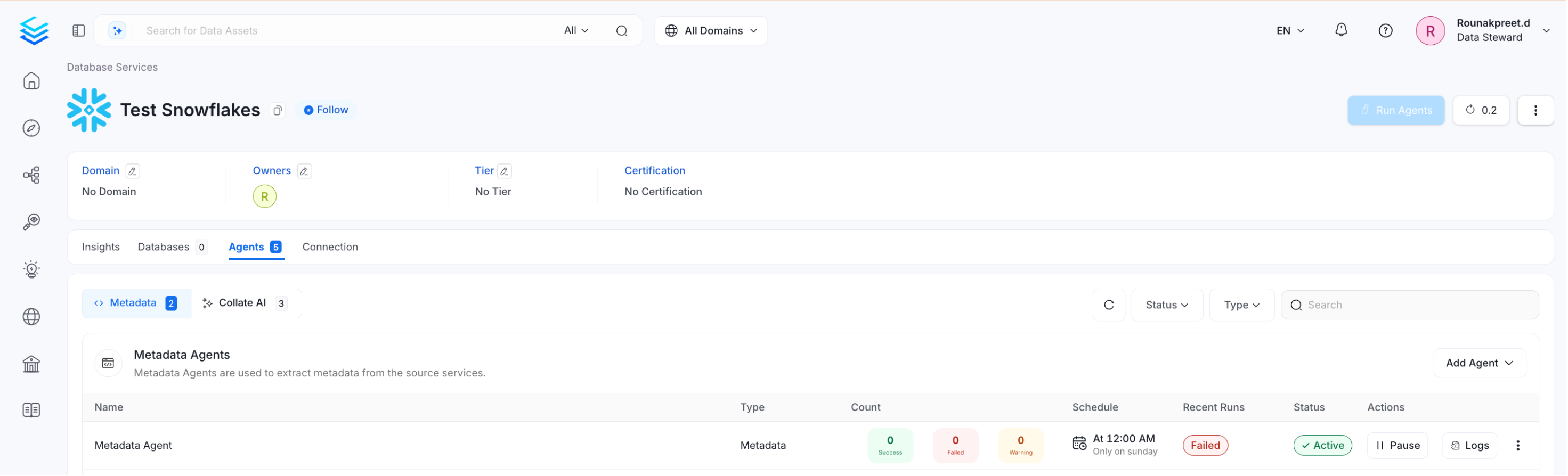Open the Governance bank icon in sidebar
This screenshot has height=476, width=1568.
(x=31, y=364)
